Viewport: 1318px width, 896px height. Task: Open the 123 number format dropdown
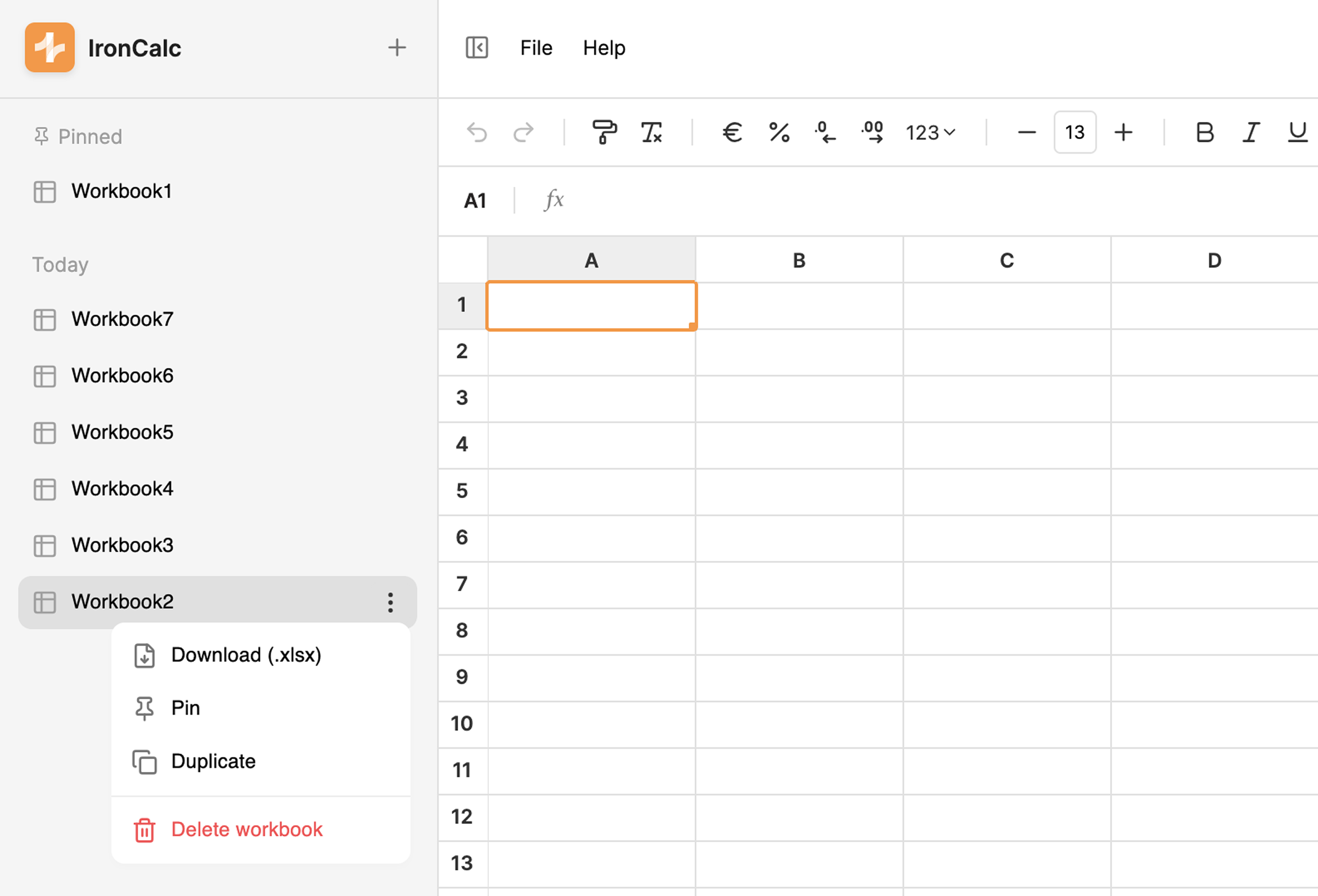pyautogui.click(x=930, y=132)
